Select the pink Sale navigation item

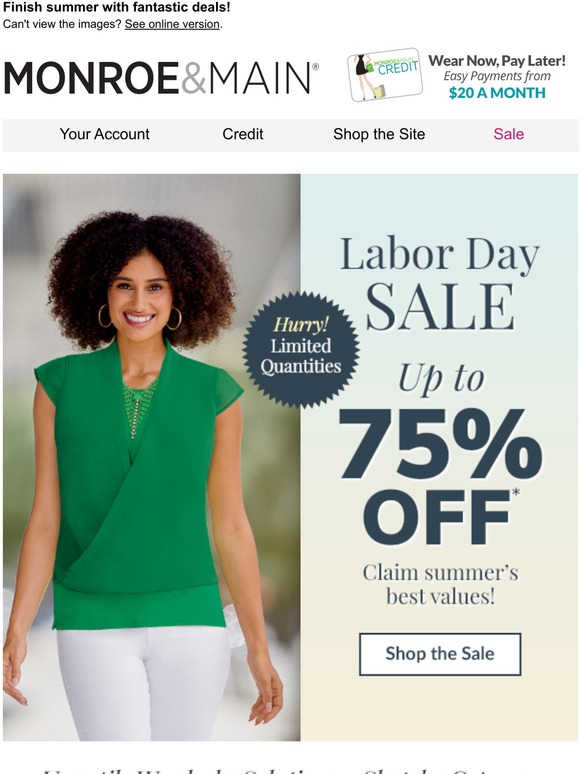[x=508, y=134]
